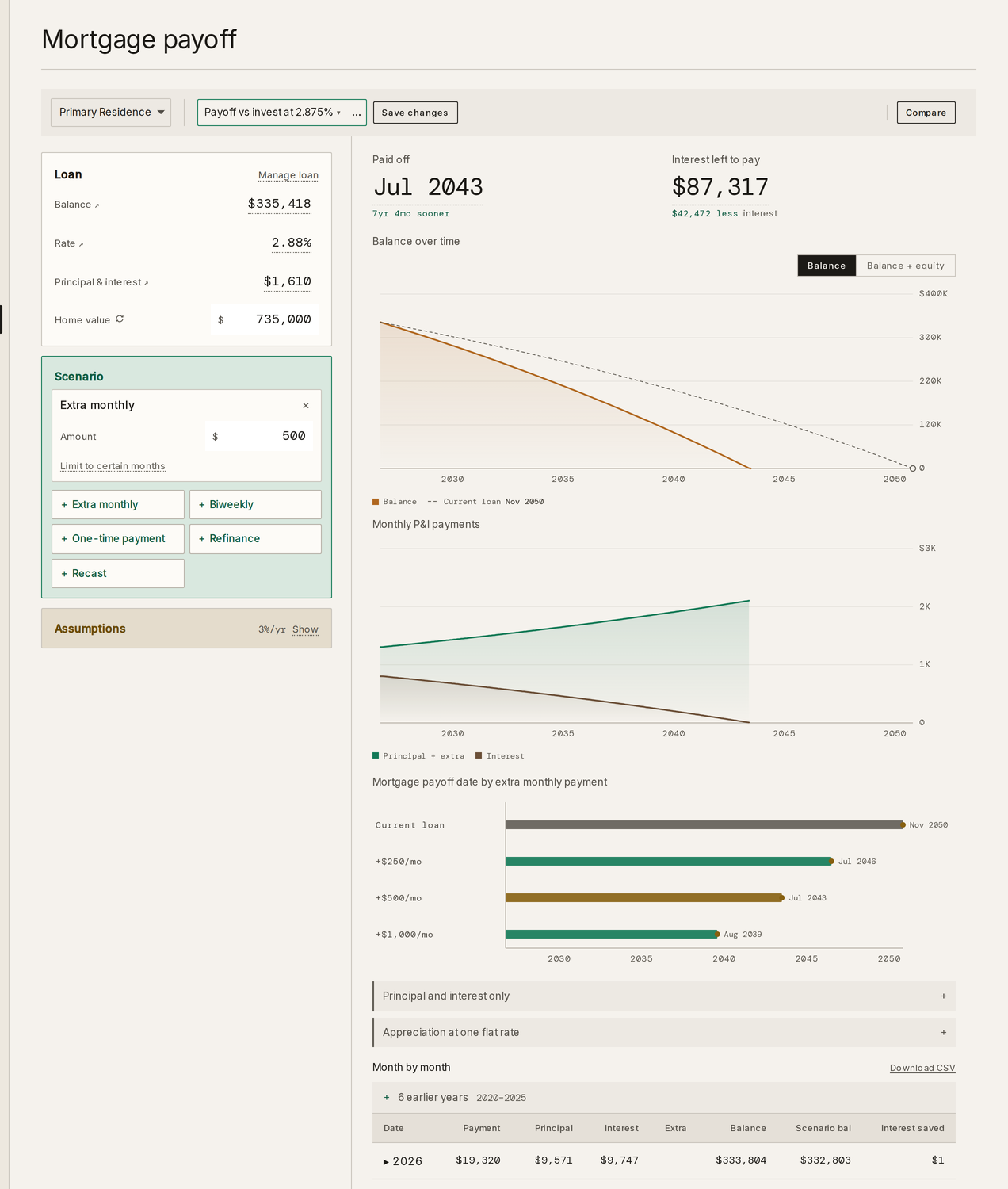1008x1189 pixels.
Task: Click the Jul 2043 payoff date
Action: (428, 187)
